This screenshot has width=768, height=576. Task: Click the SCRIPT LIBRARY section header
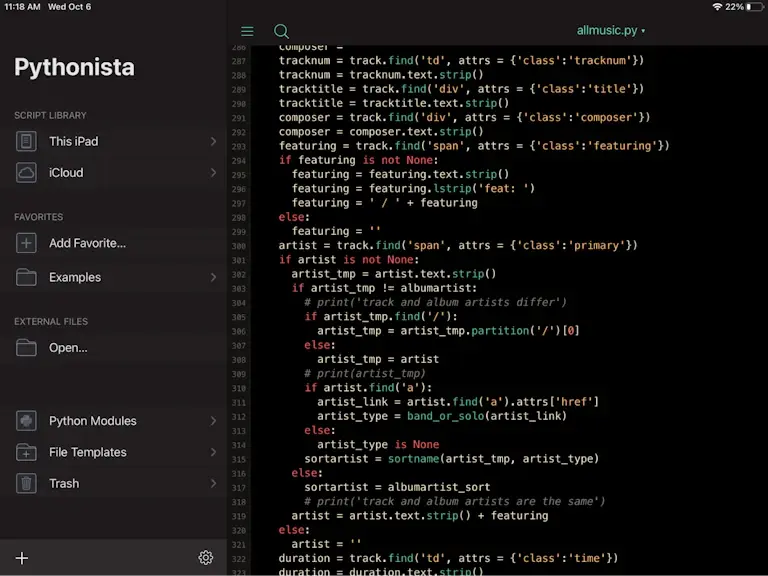click(x=50, y=115)
